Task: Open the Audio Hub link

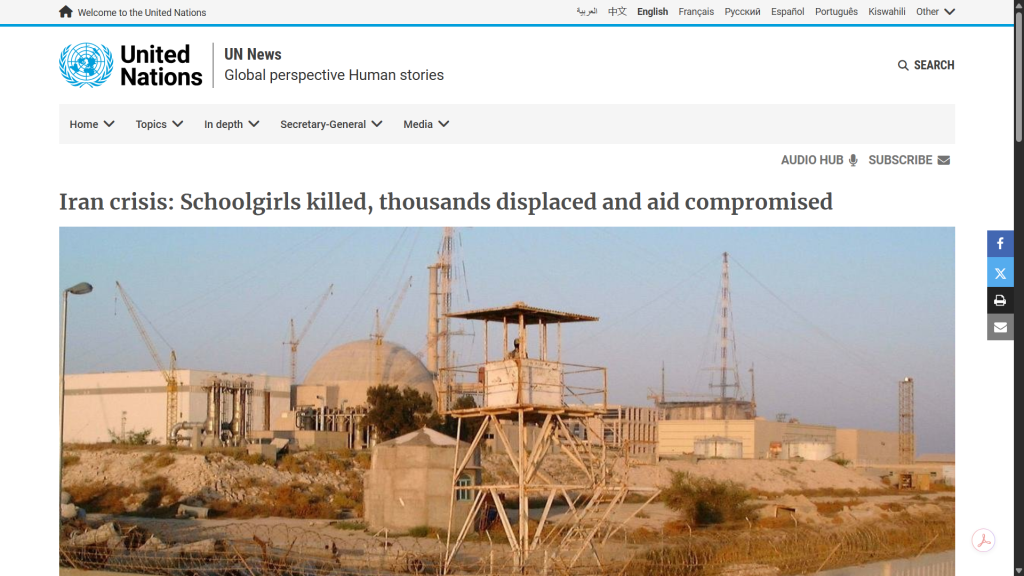Action: [x=818, y=160]
